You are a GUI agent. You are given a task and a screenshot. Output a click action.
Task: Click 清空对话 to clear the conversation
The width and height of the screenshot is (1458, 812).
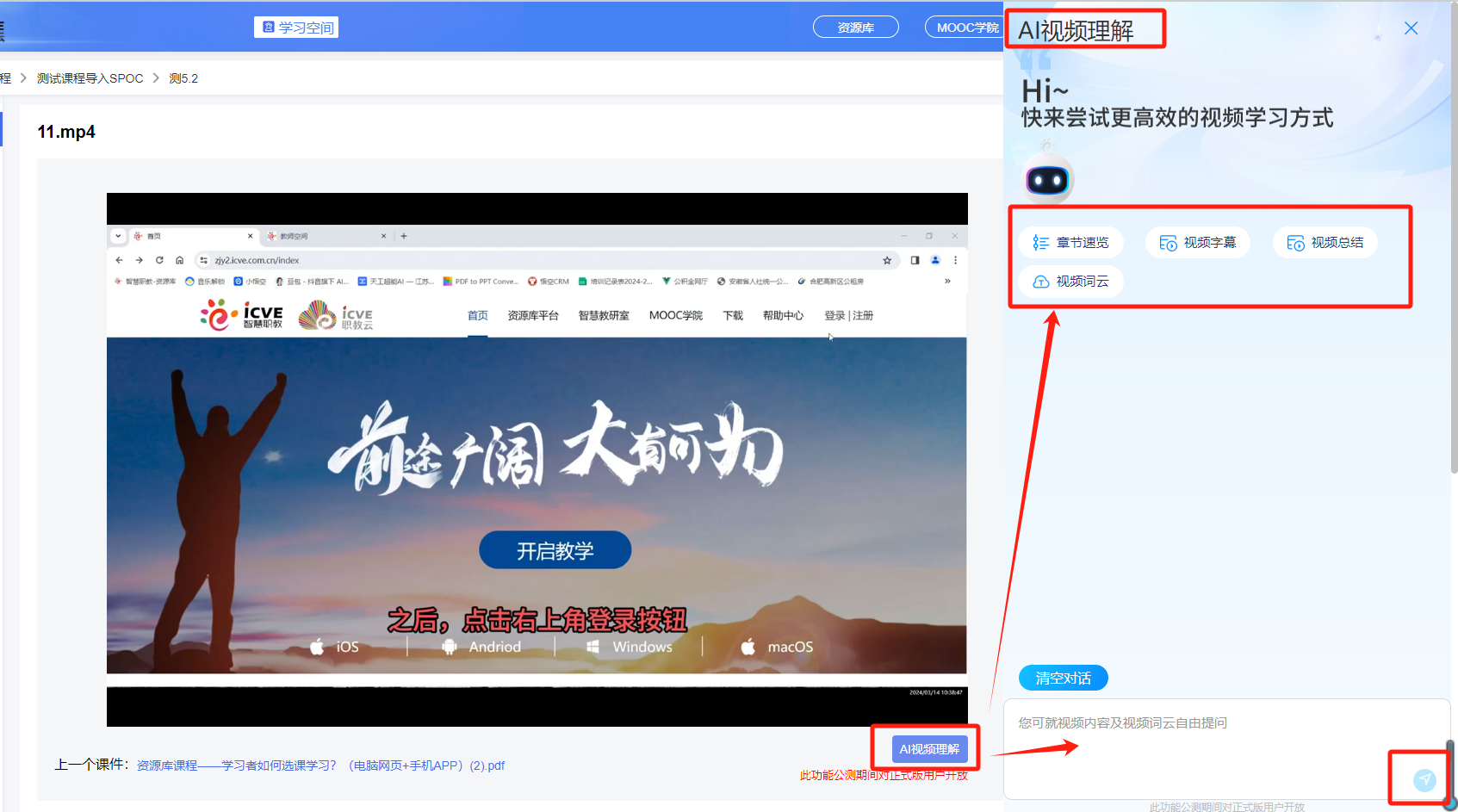pyautogui.click(x=1063, y=678)
